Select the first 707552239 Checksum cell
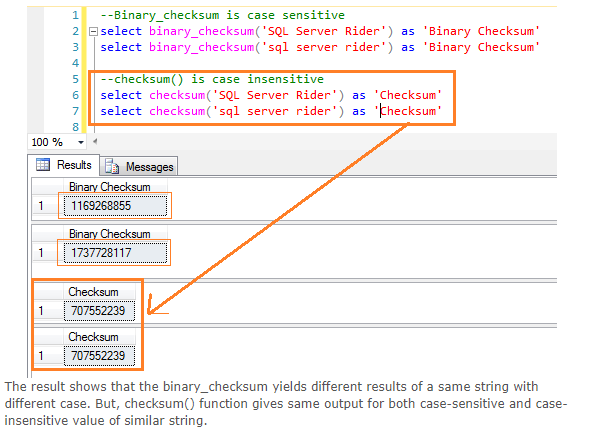The image size is (589, 431). (x=99, y=311)
